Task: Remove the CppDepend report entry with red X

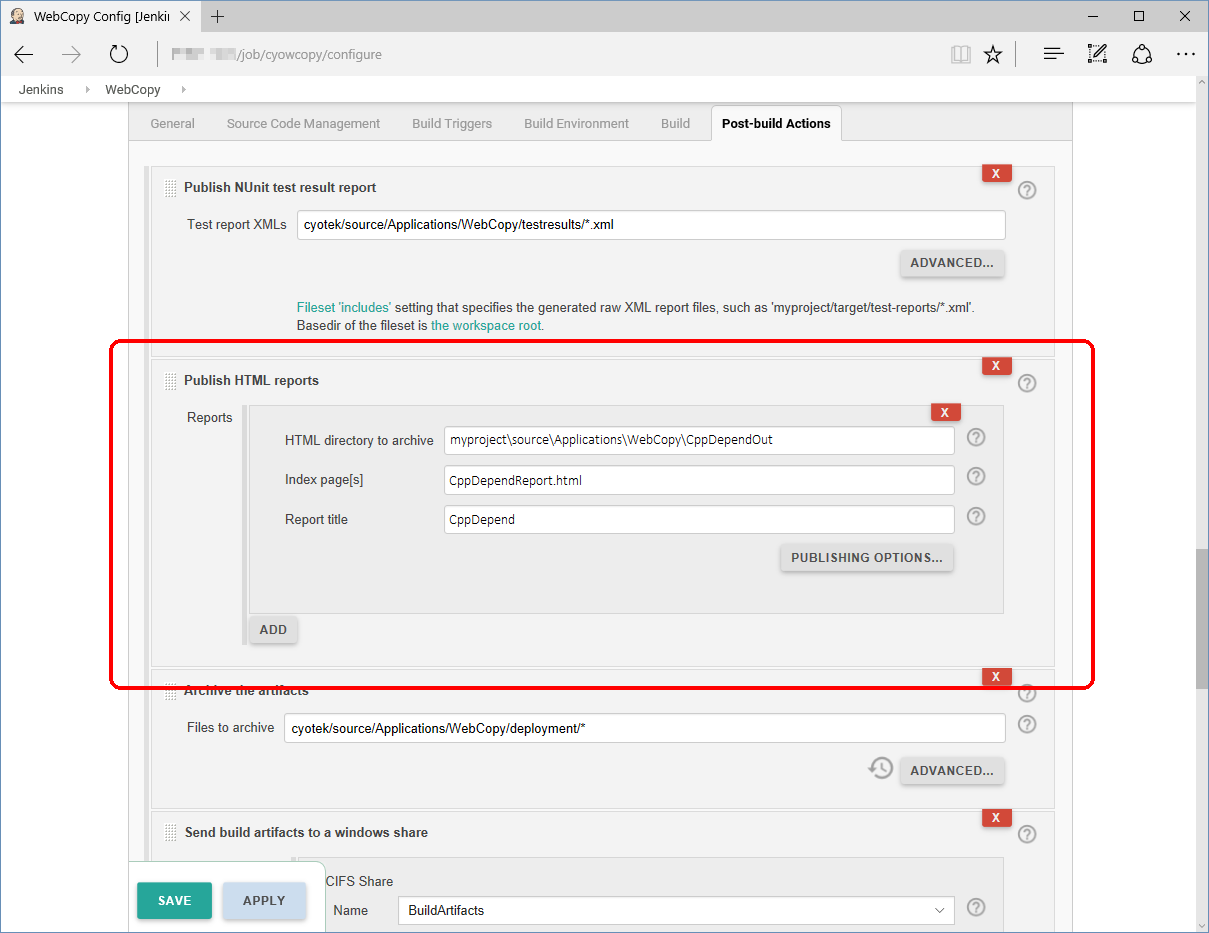Action: tap(945, 412)
